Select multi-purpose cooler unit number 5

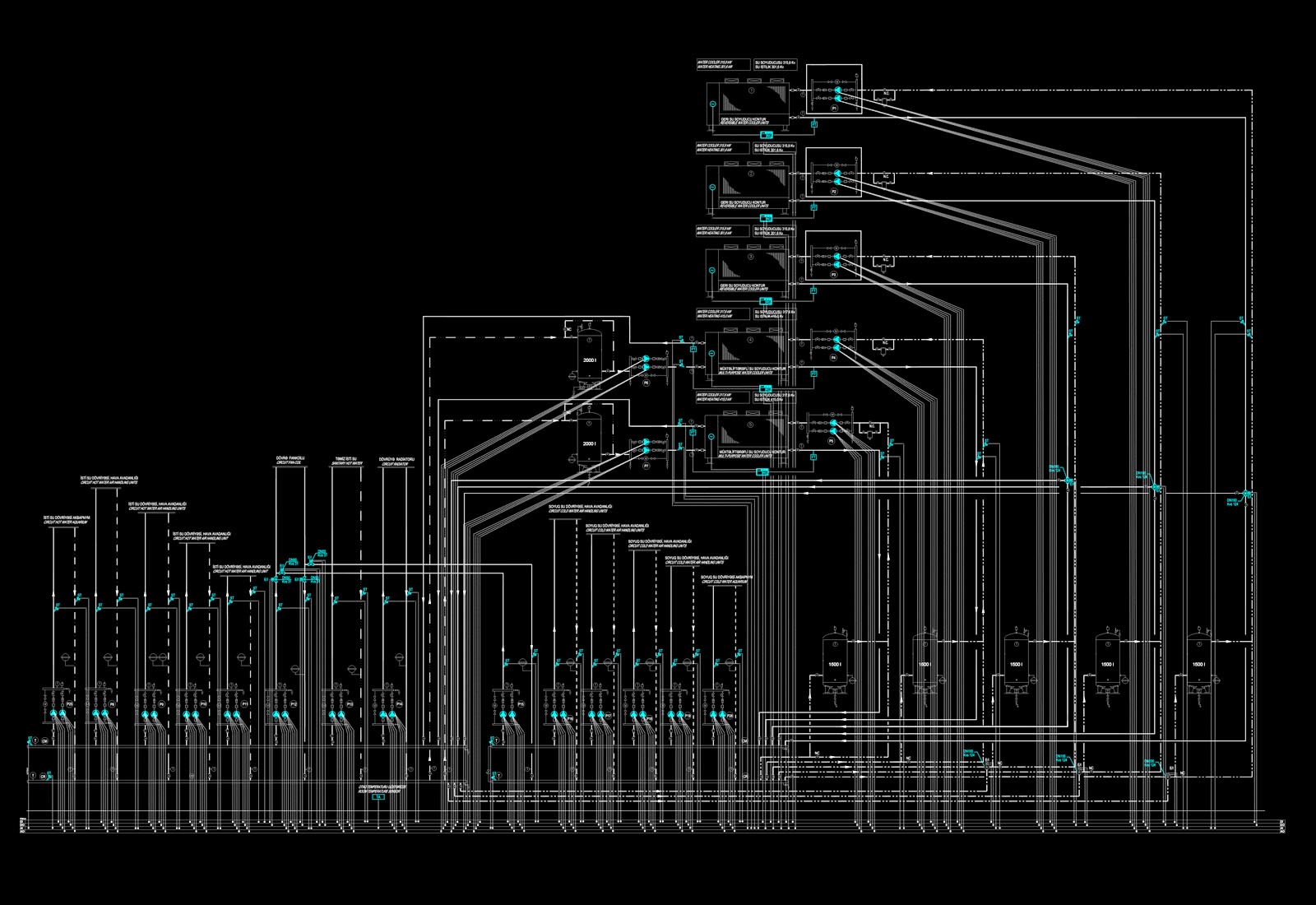746,437
